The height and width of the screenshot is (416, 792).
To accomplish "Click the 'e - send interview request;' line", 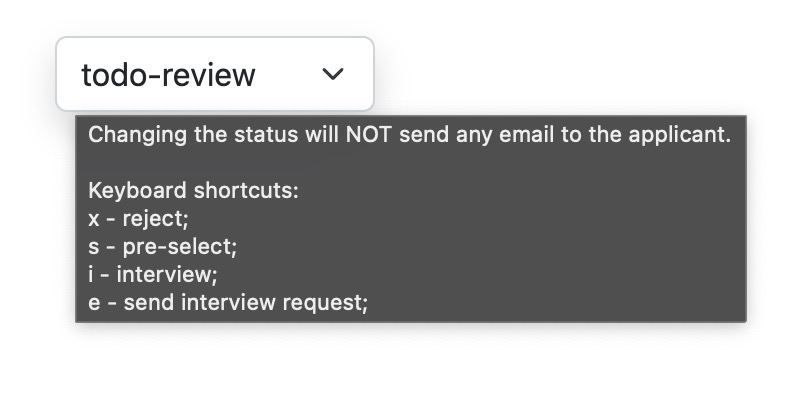I will 228,302.
